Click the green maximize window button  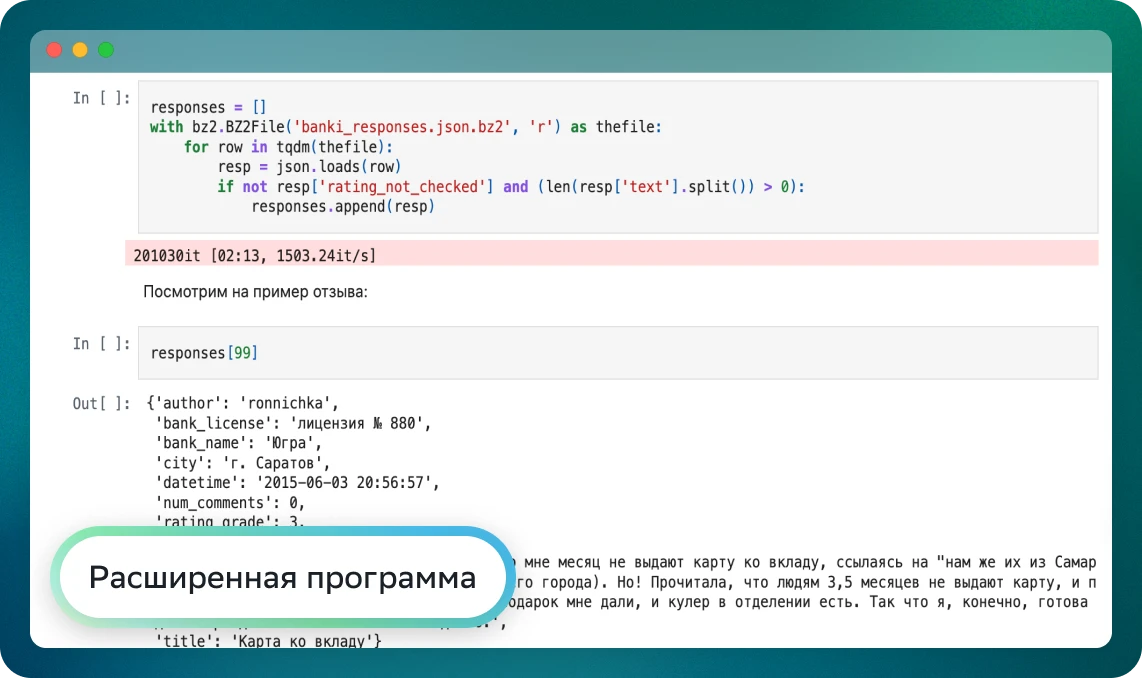point(106,50)
